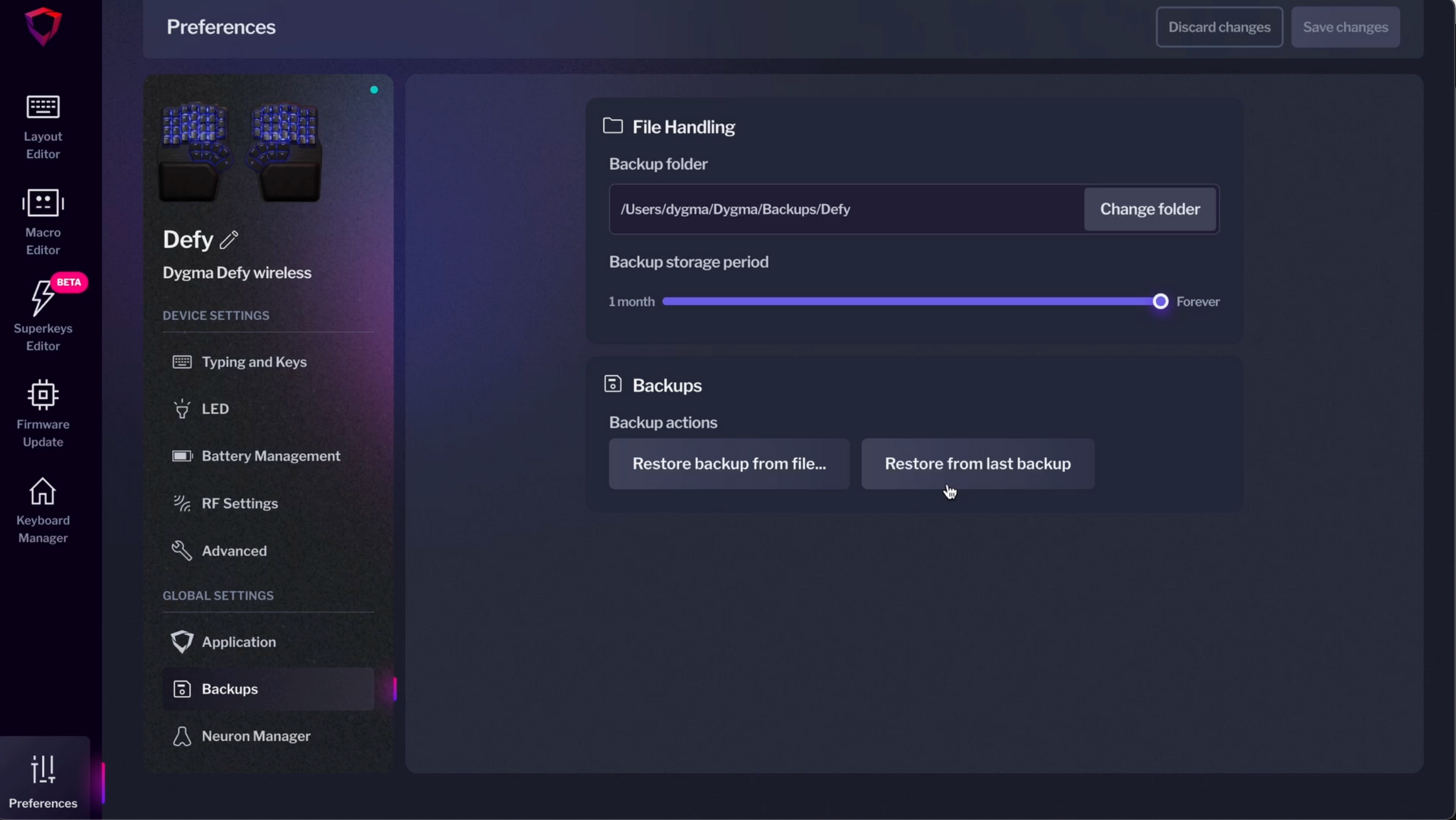The image size is (1456, 820).
Task: Click the backup storage period slider handle
Action: (x=1160, y=302)
